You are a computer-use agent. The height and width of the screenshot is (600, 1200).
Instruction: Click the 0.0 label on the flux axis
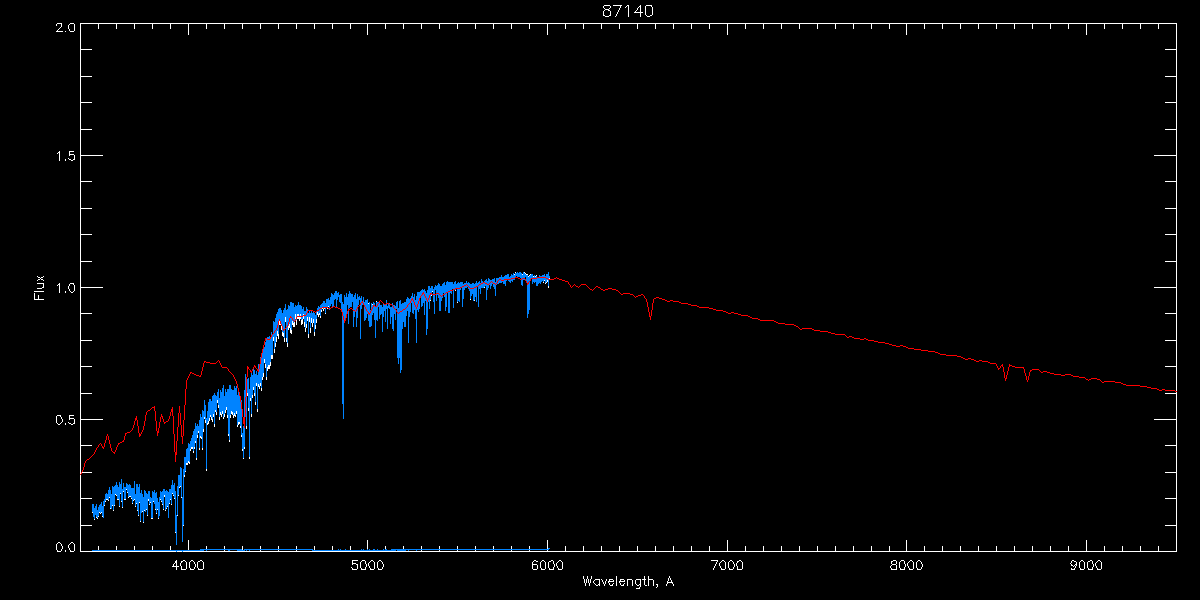click(x=65, y=547)
